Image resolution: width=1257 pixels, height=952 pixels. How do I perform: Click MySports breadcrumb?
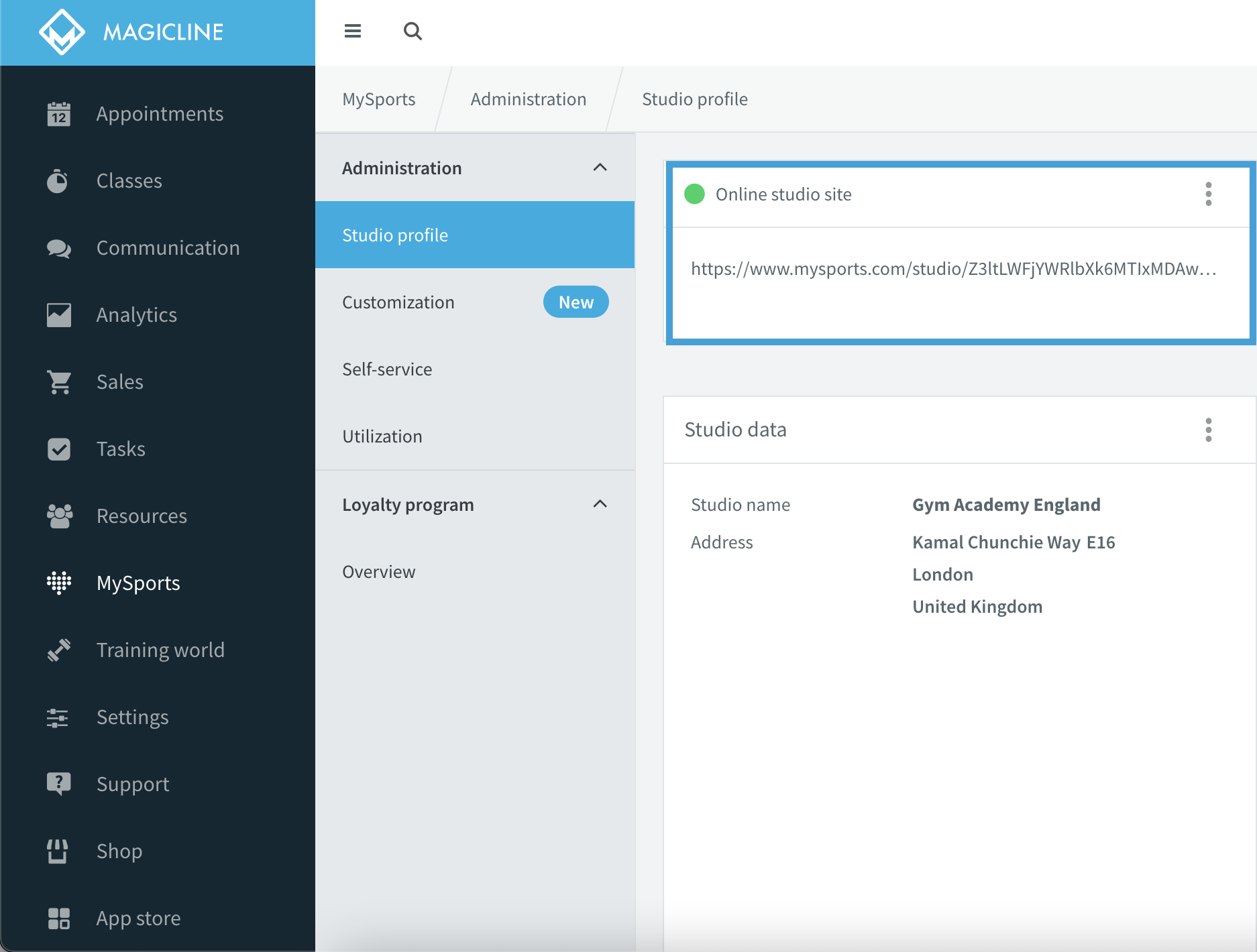pos(379,99)
